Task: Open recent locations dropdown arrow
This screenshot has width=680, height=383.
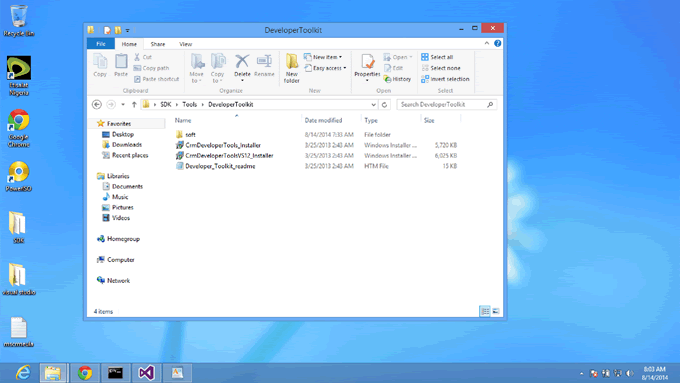Action: click(123, 105)
